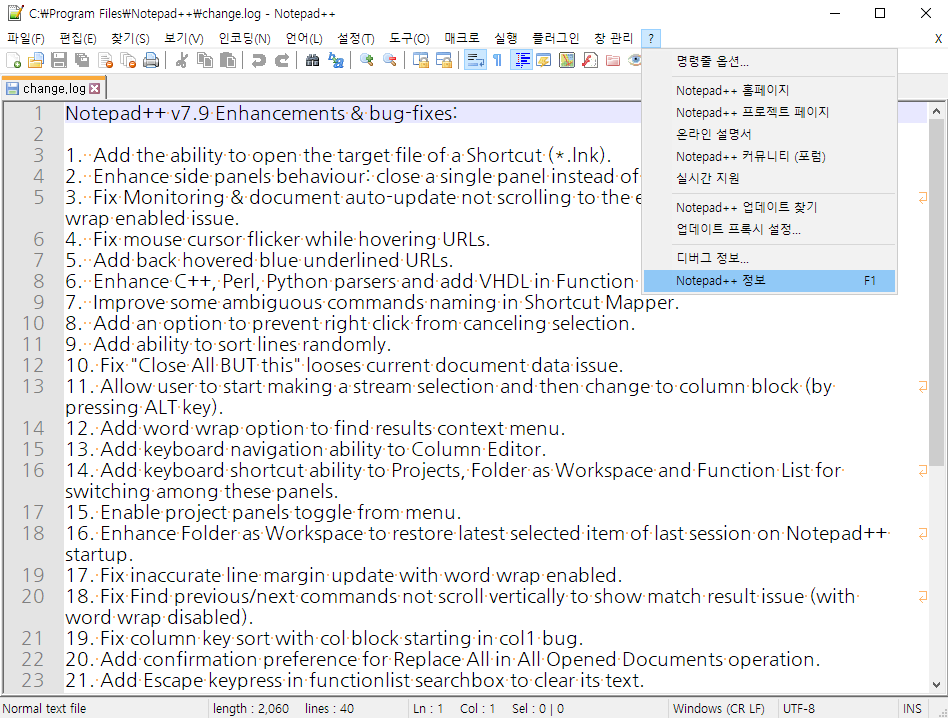Viewport: 948px width, 718px height.
Task: Open the 플러그인 menu
Action: [x=555, y=39]
